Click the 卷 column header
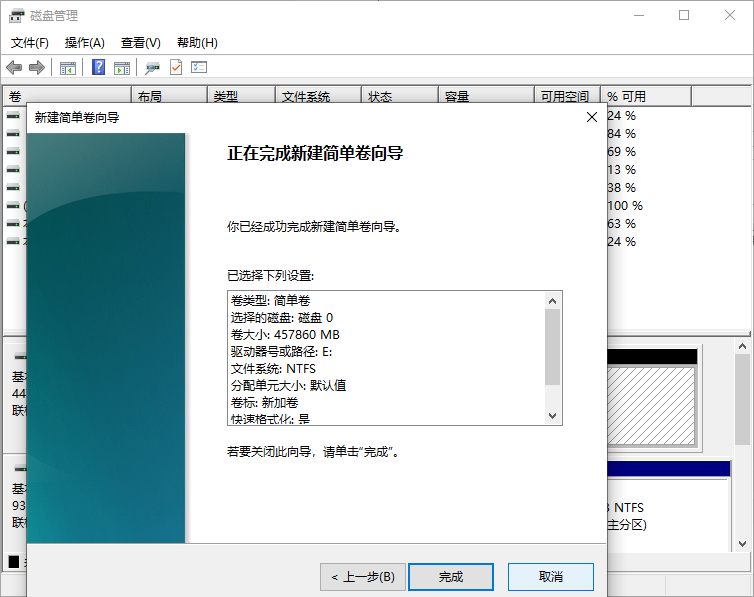The height and width of the screenshot is (597, 754). pyautogui.click(x=67, y=96)
